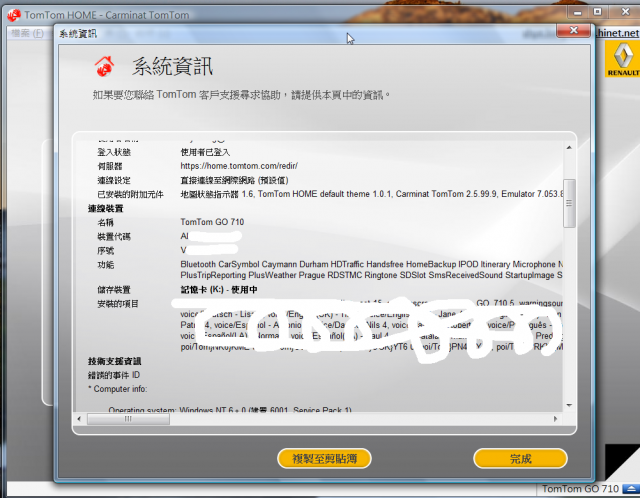Click the 記憶卡 (K:) - 使用中 storage value
This screenshot has height=498, width=640.
tap(219, 290)
